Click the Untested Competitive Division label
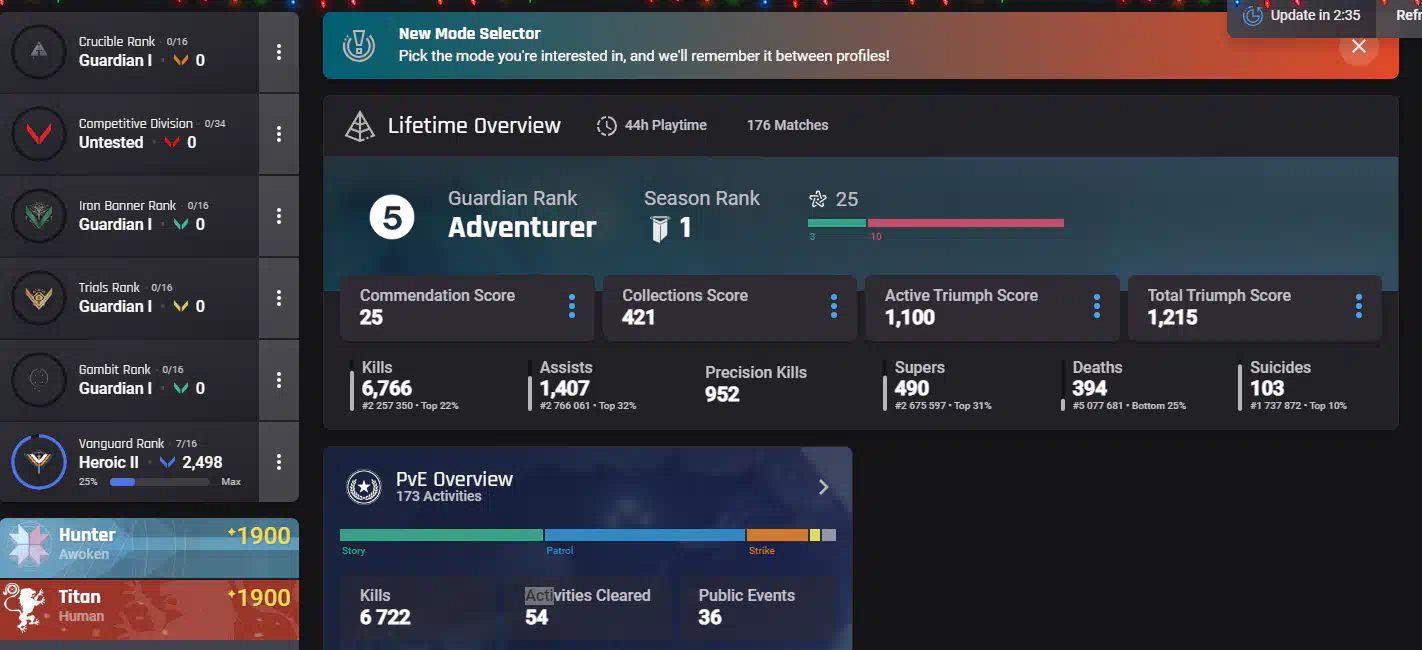This screenshot has height=650, width=1422. [111, 142]
